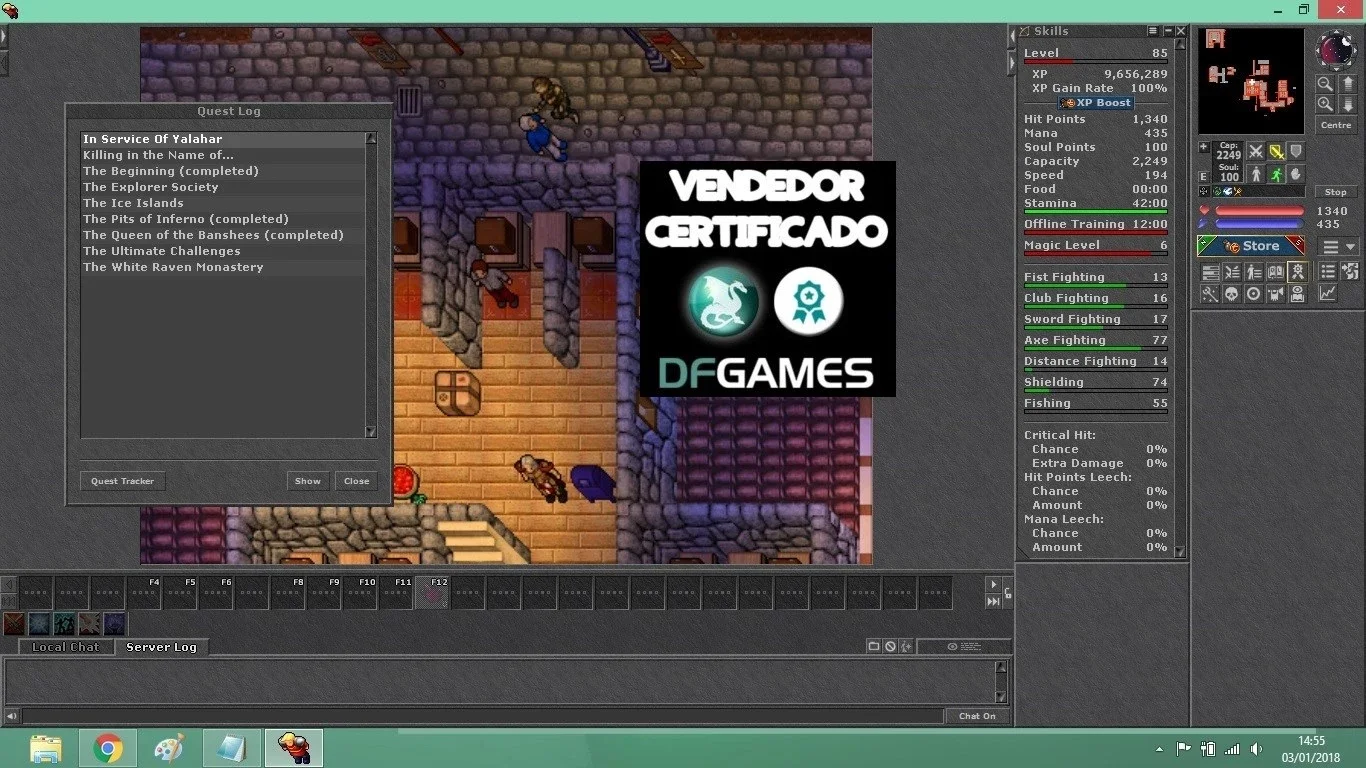Viewport: 1366px width, 768px height.
Task: Switch to the Local Chat tab
Action: coord(65,647)
